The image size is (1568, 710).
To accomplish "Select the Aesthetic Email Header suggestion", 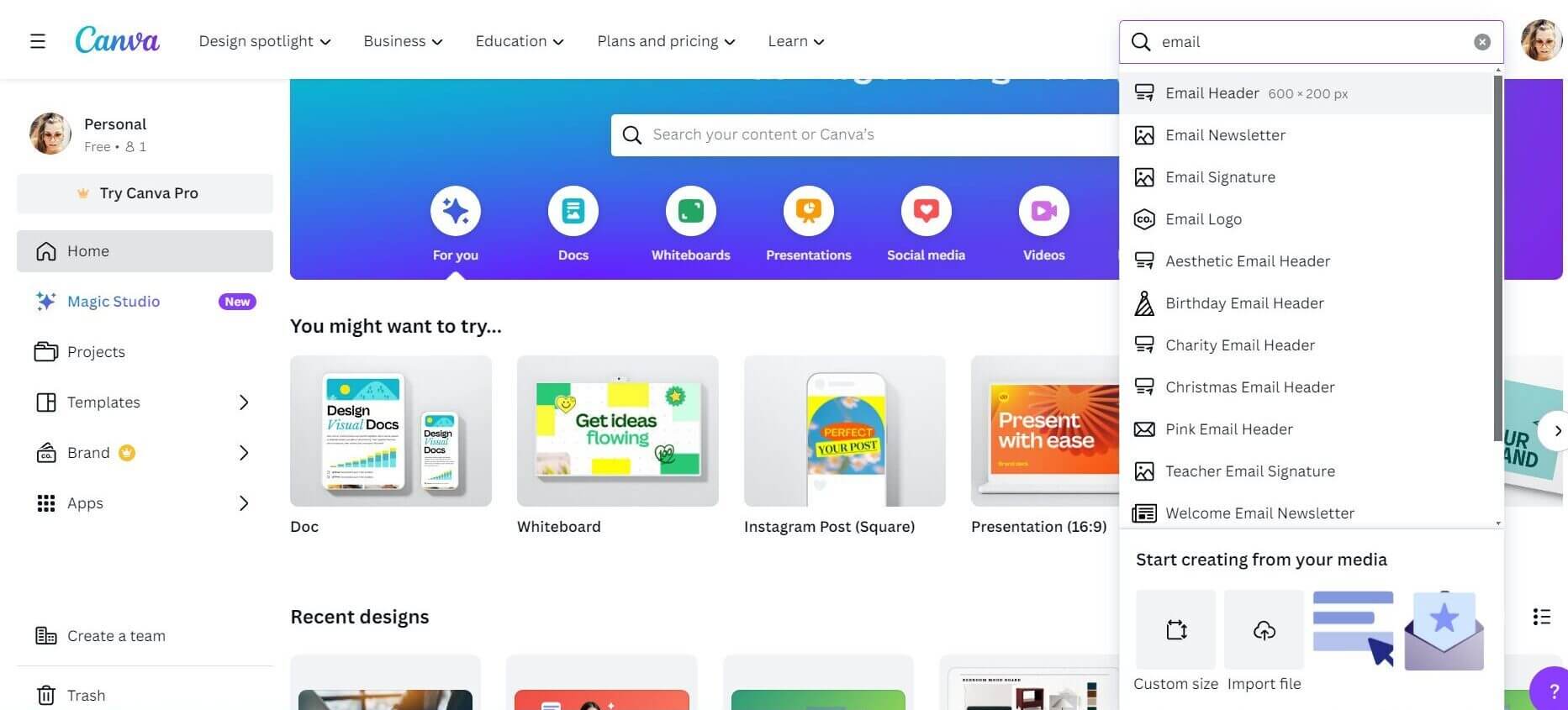I will (1307, 261).
